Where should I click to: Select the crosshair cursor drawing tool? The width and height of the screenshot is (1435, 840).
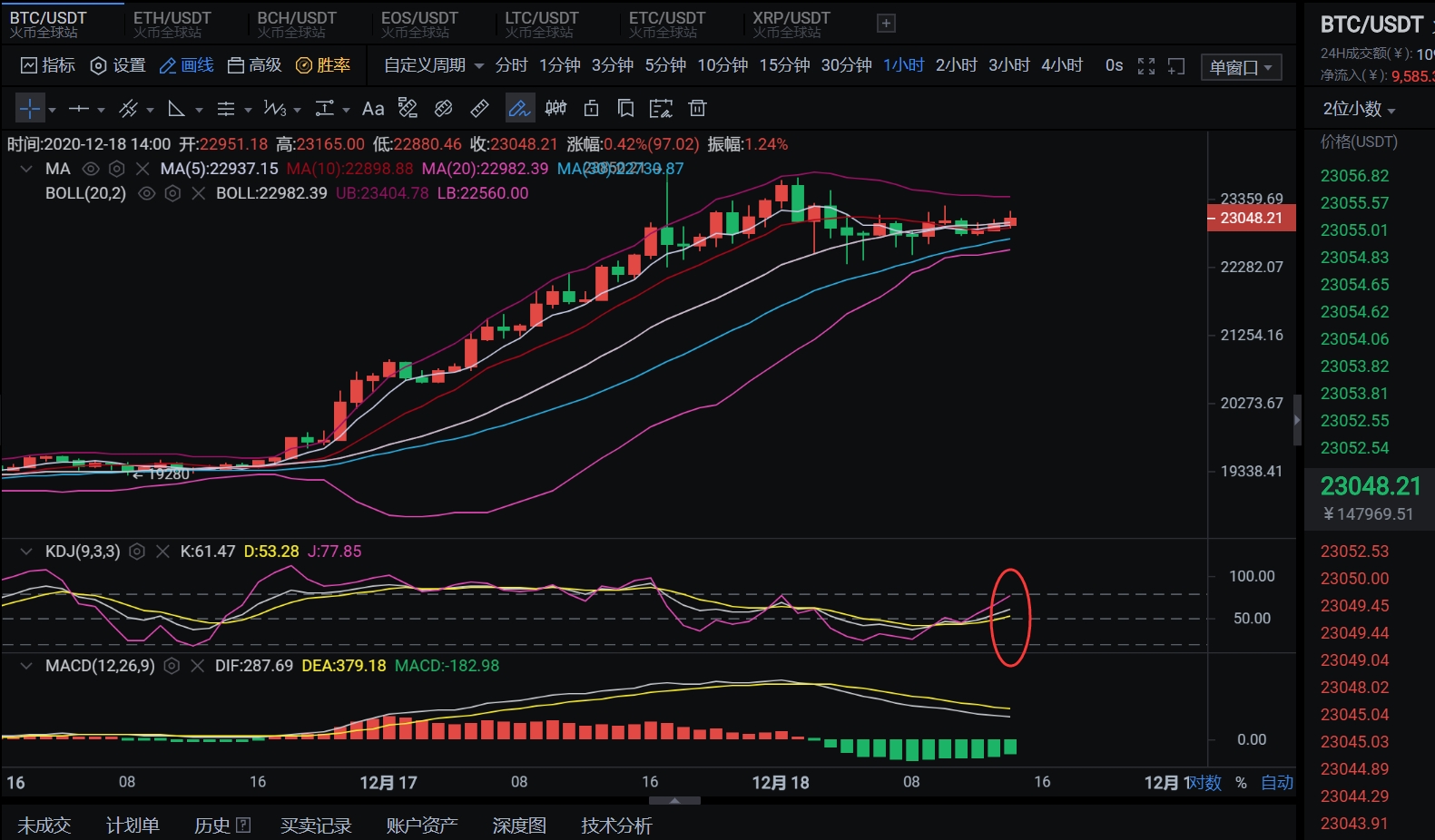pos(30,109)
